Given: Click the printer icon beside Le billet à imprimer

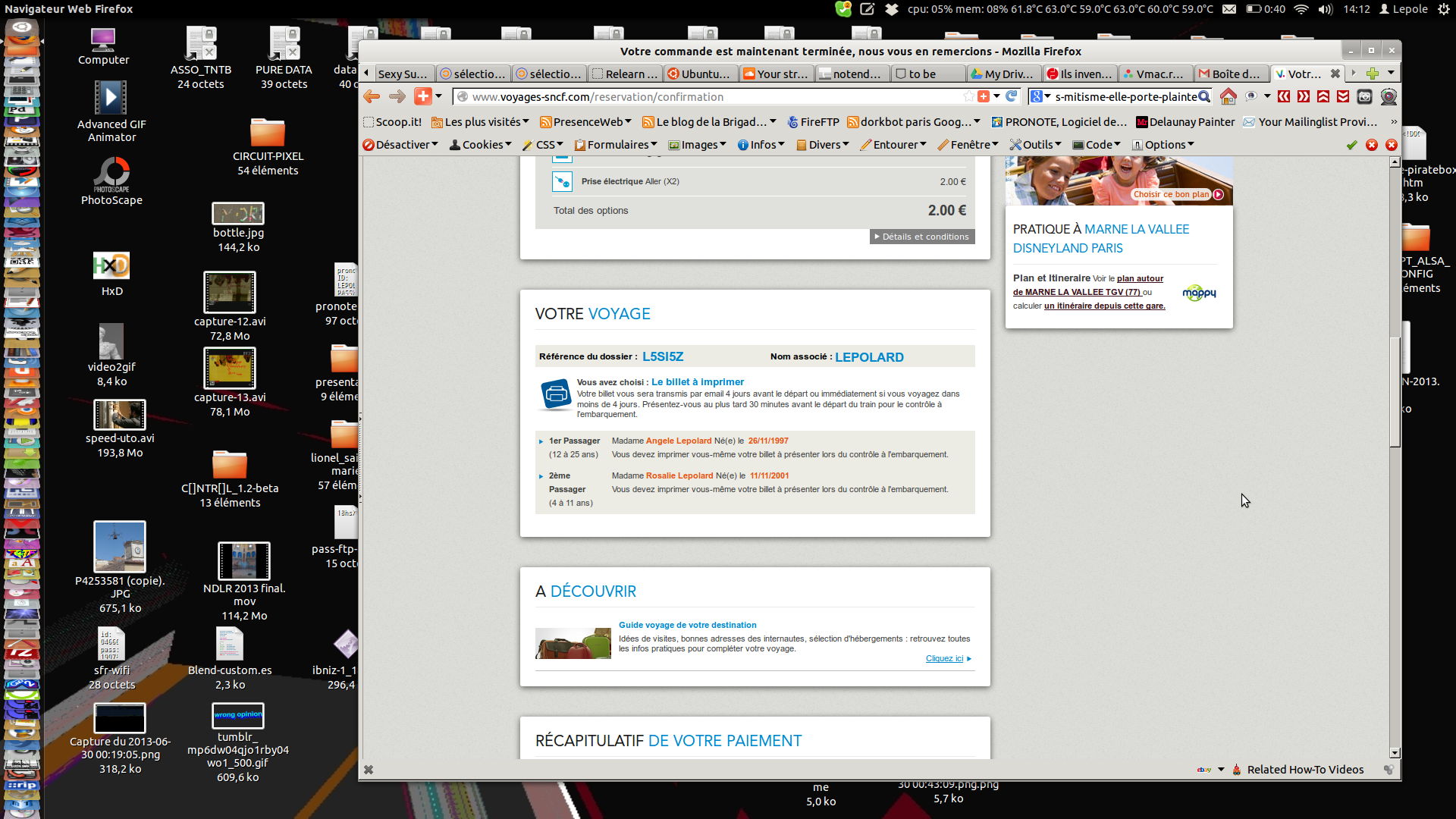Looking at the screenshot, I should 556,394.
